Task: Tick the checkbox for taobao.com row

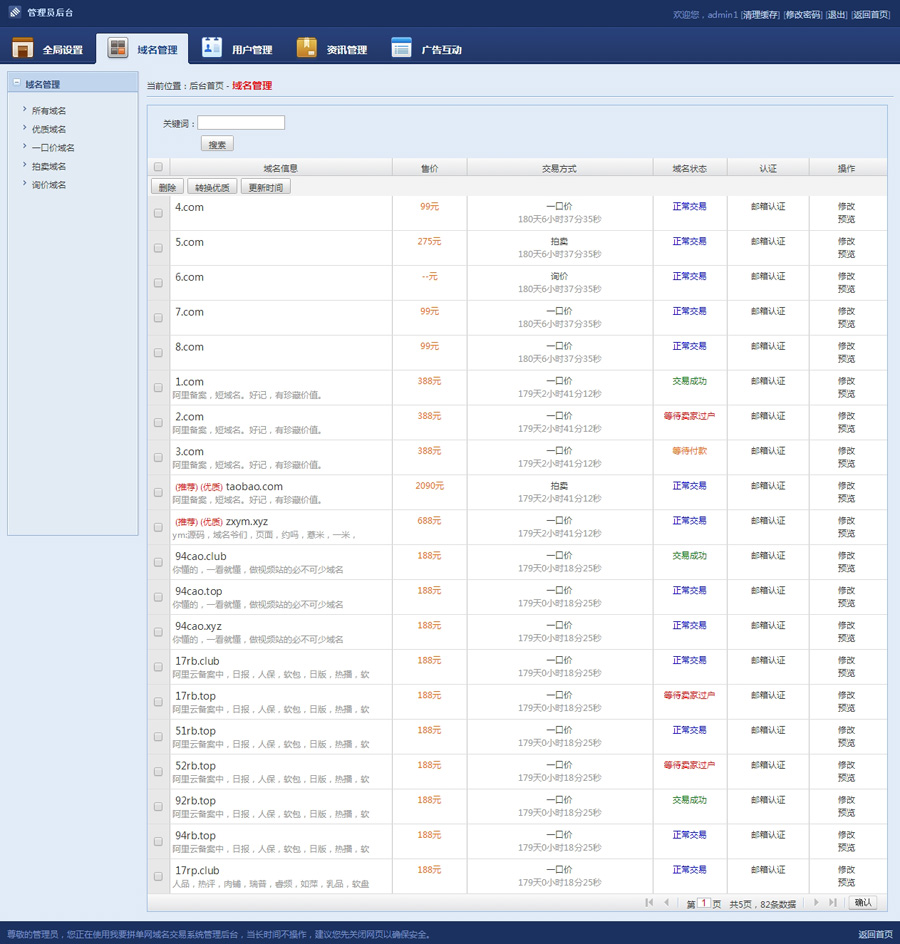Action: point(158,492)
